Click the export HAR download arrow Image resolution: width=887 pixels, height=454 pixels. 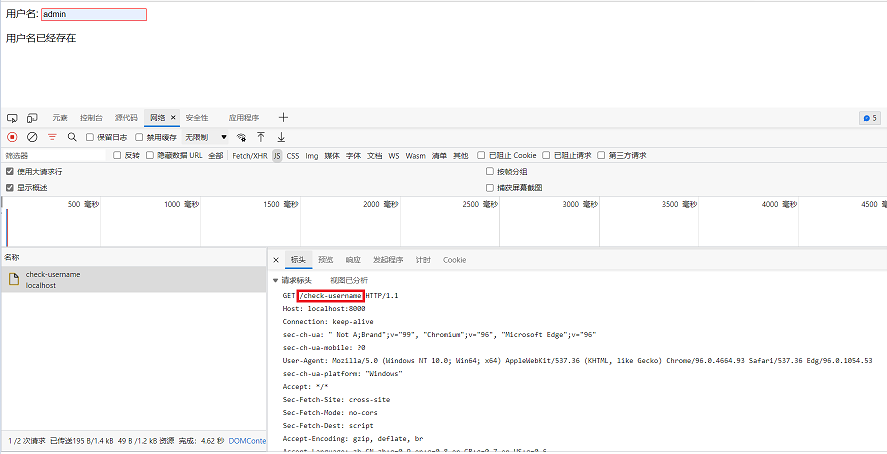pyautogui.click(x=281, y=137)
